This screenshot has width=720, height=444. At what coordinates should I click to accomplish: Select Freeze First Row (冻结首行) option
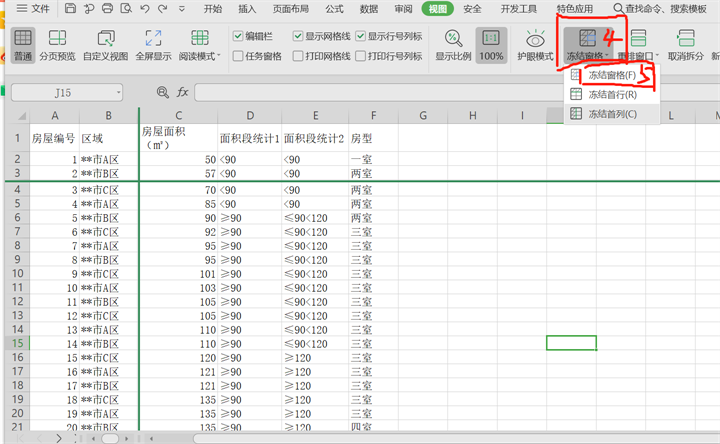tap(611, 95)
